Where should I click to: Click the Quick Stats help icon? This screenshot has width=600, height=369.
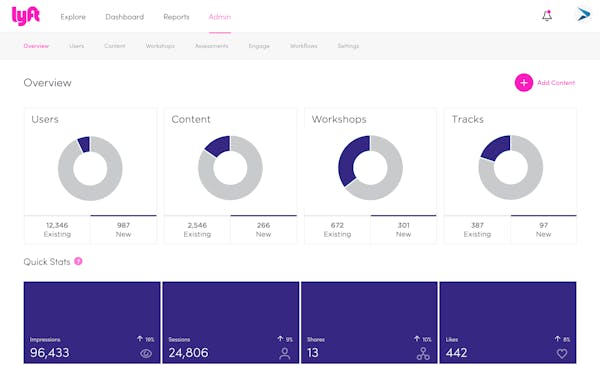pyautogui.click(x=78, y=261)
